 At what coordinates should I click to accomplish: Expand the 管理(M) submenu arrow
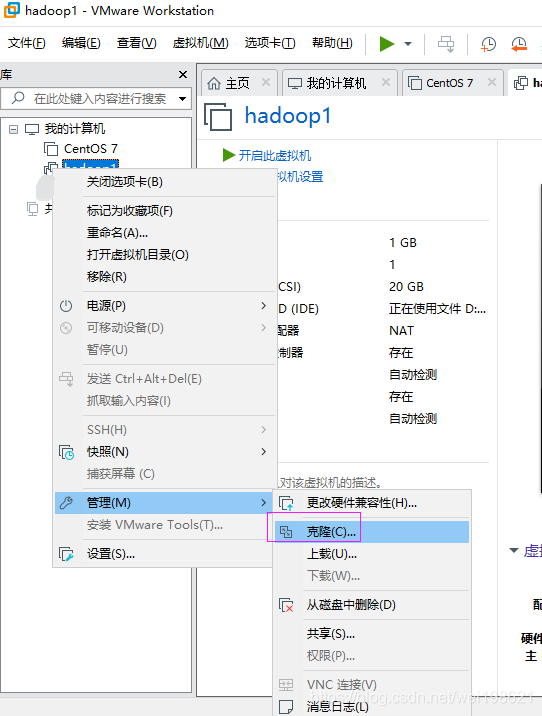click(263, 503)
